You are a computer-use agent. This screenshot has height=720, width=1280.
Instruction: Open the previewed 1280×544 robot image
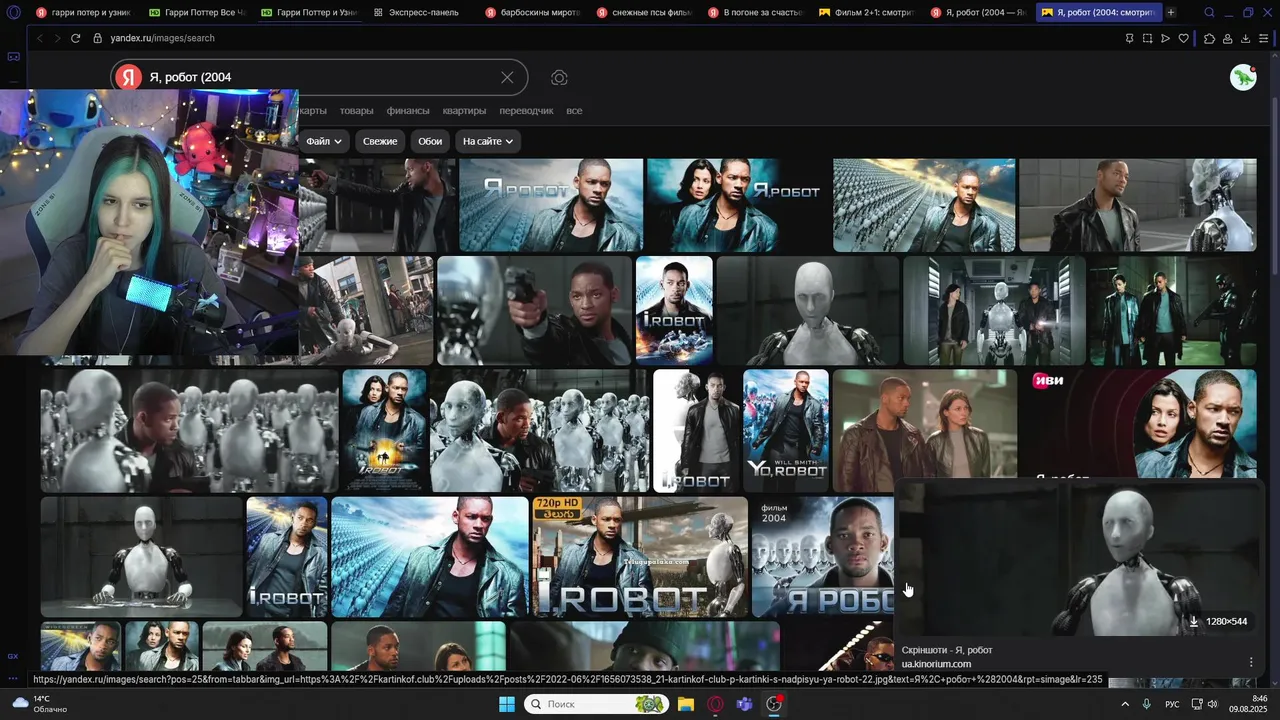[1077, 559]
